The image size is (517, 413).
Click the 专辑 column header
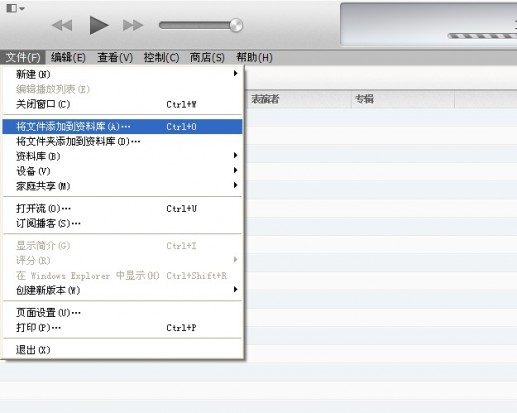coord(403,99)
